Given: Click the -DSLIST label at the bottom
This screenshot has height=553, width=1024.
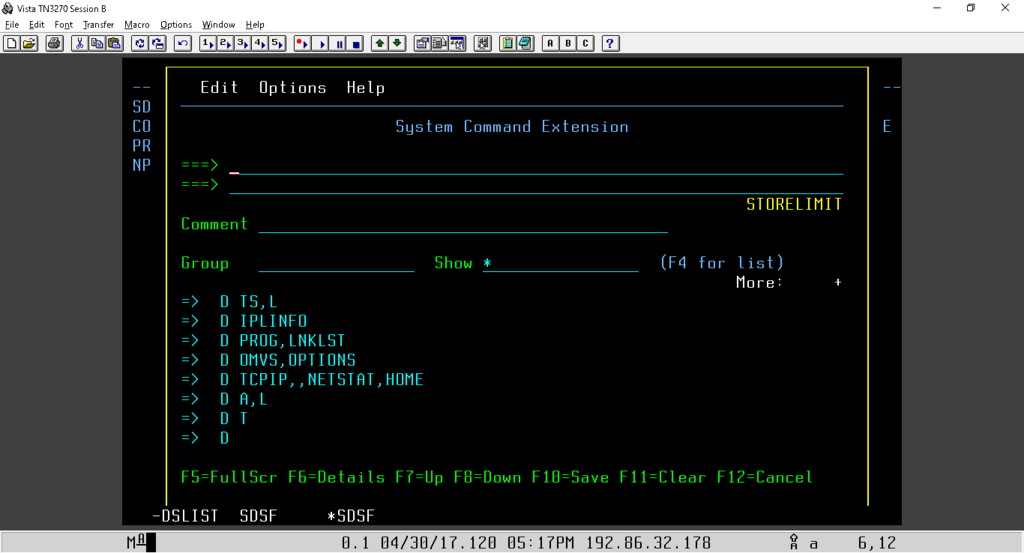Looking at the screenshot, I should 185,516.
